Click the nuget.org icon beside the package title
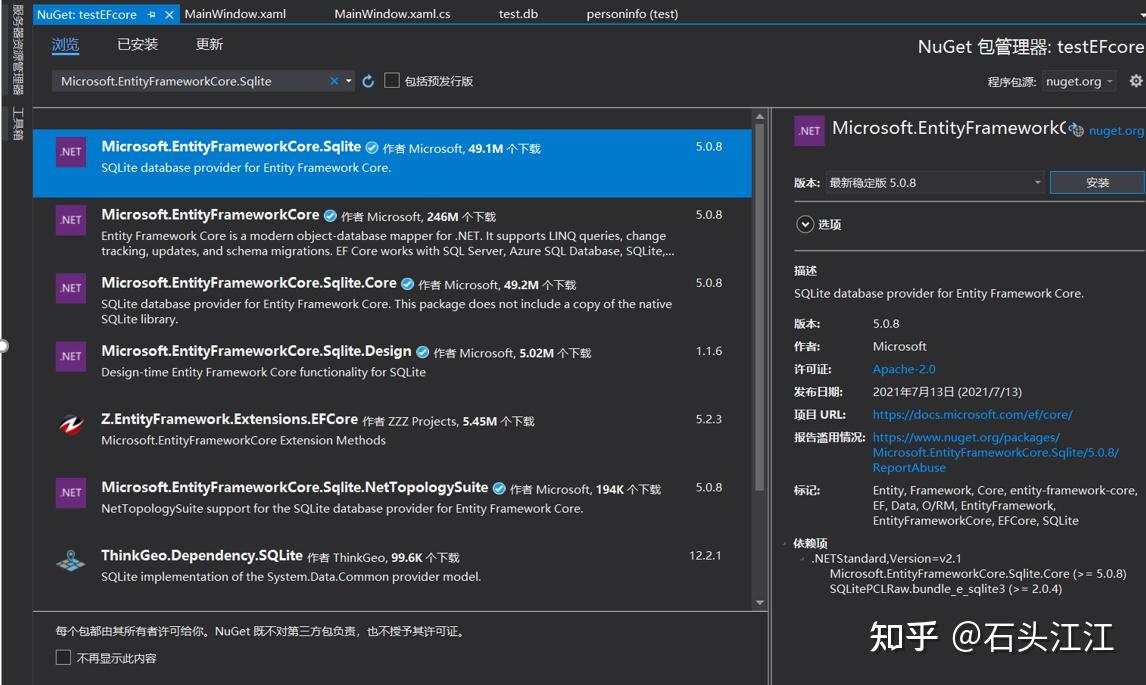 point(1076,129)
